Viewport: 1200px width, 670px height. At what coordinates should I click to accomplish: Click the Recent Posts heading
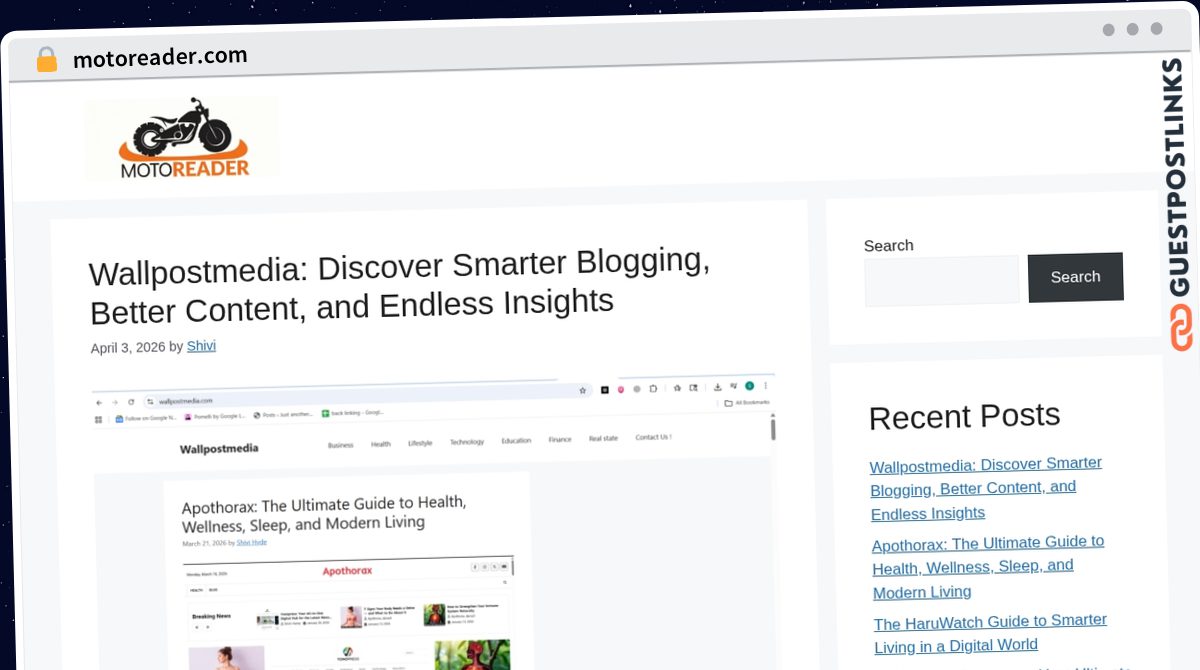click(964, 416)
